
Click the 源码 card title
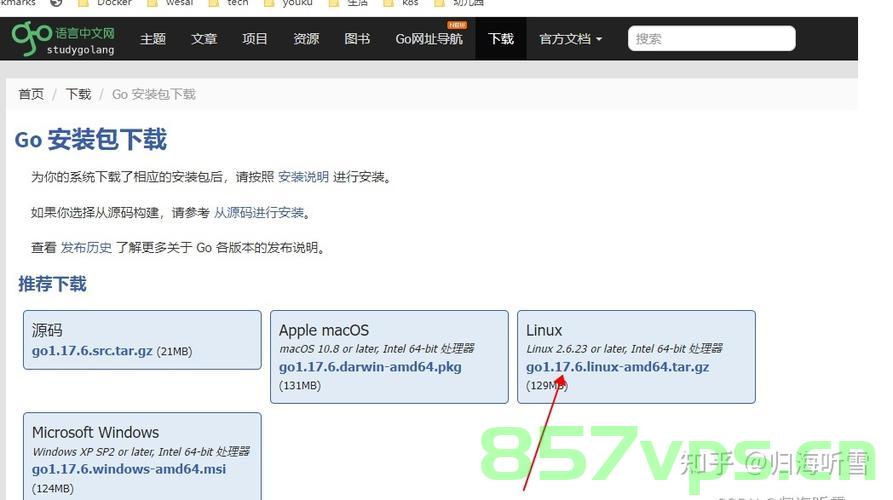pyautogui.click(x=47, y=330)
